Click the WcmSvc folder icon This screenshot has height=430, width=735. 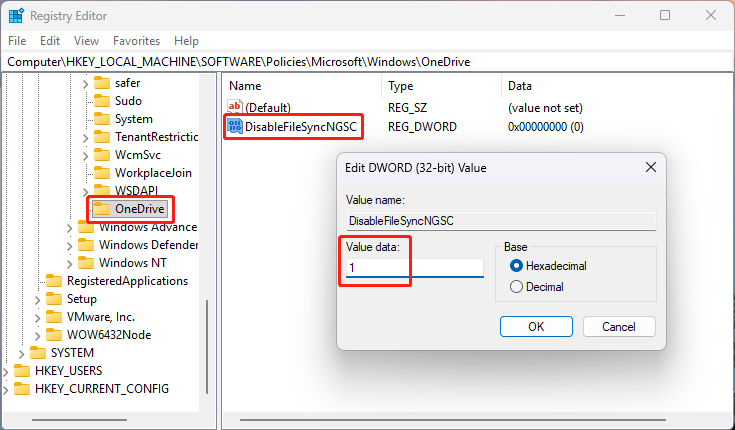(x=102, y=155)
